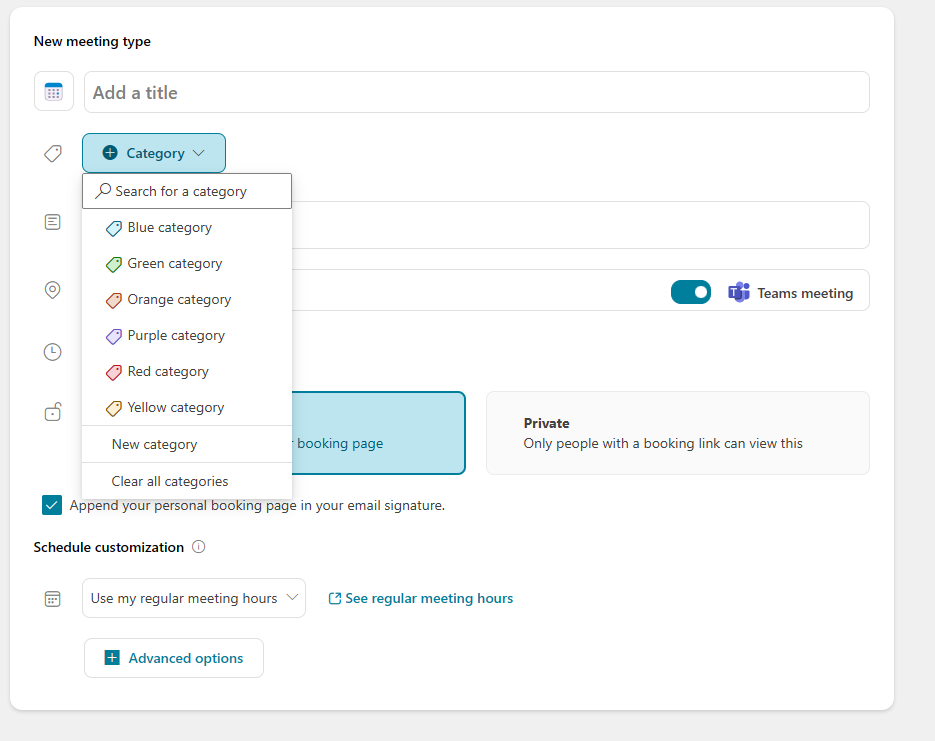
Task: Pick the Blue category tag
Action: click(169, 228)
